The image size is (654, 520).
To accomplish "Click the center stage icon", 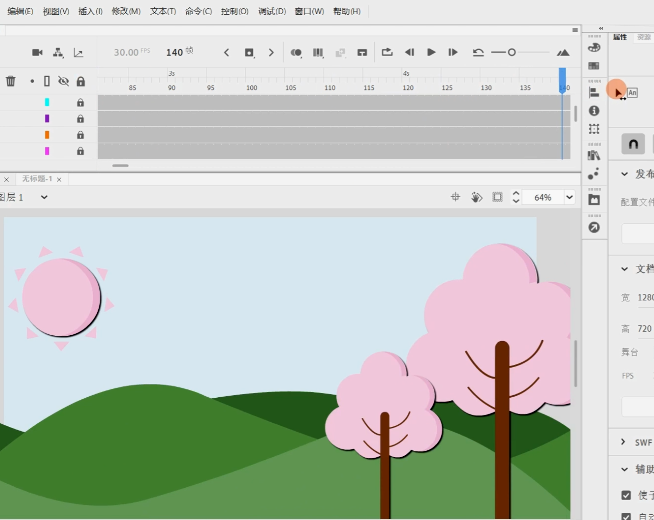I will tap(455, 197).
